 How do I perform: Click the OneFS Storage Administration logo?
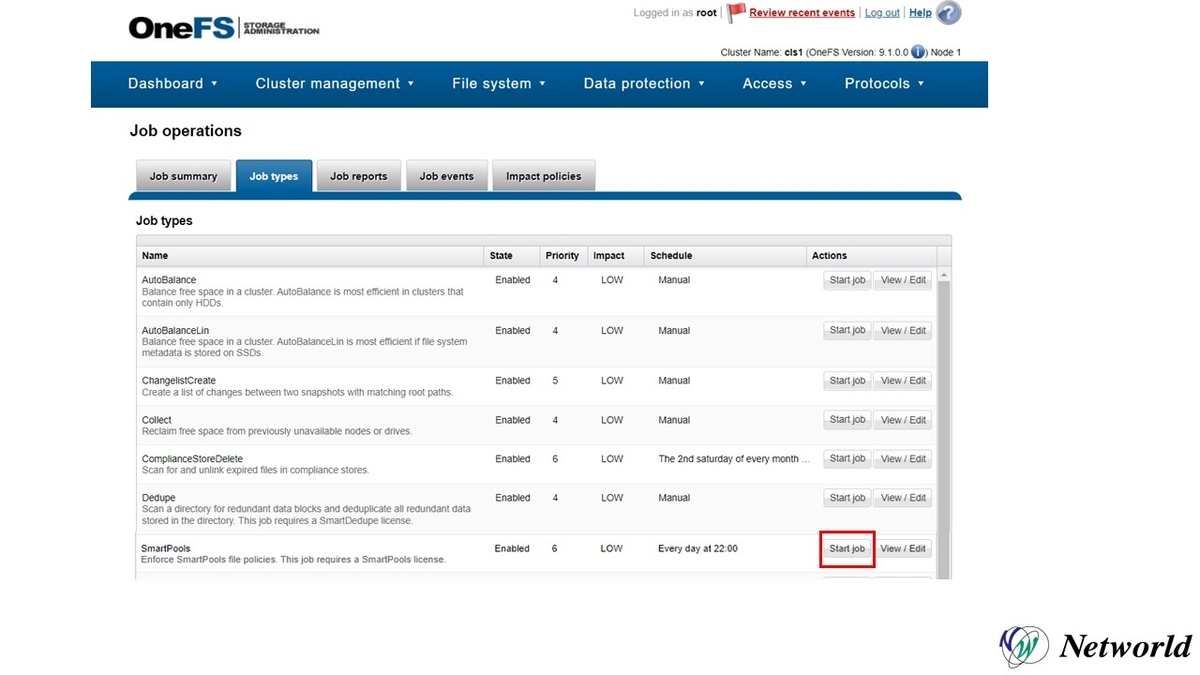(224, 27)
